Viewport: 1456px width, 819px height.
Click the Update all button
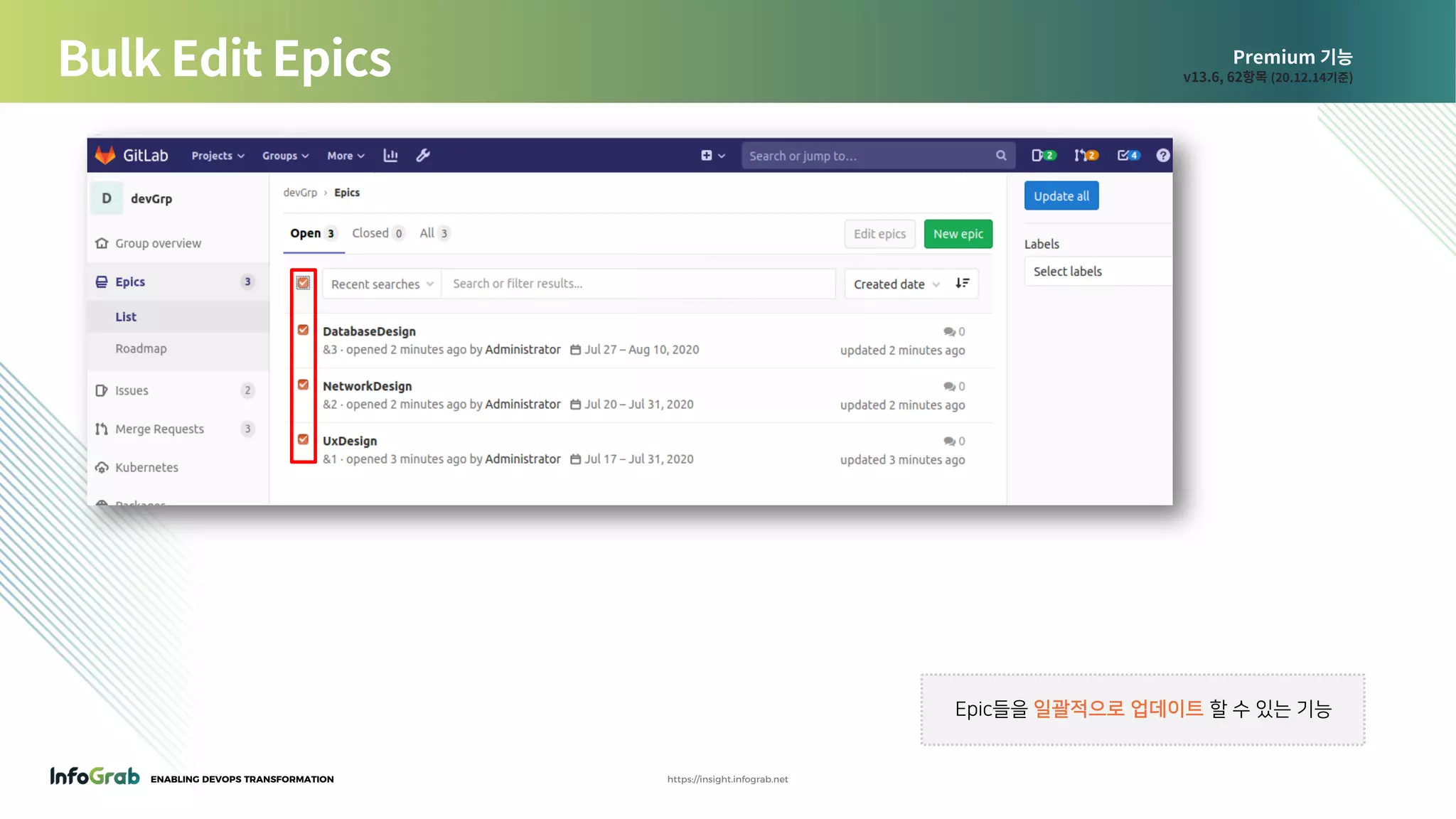coord(1061,196)
